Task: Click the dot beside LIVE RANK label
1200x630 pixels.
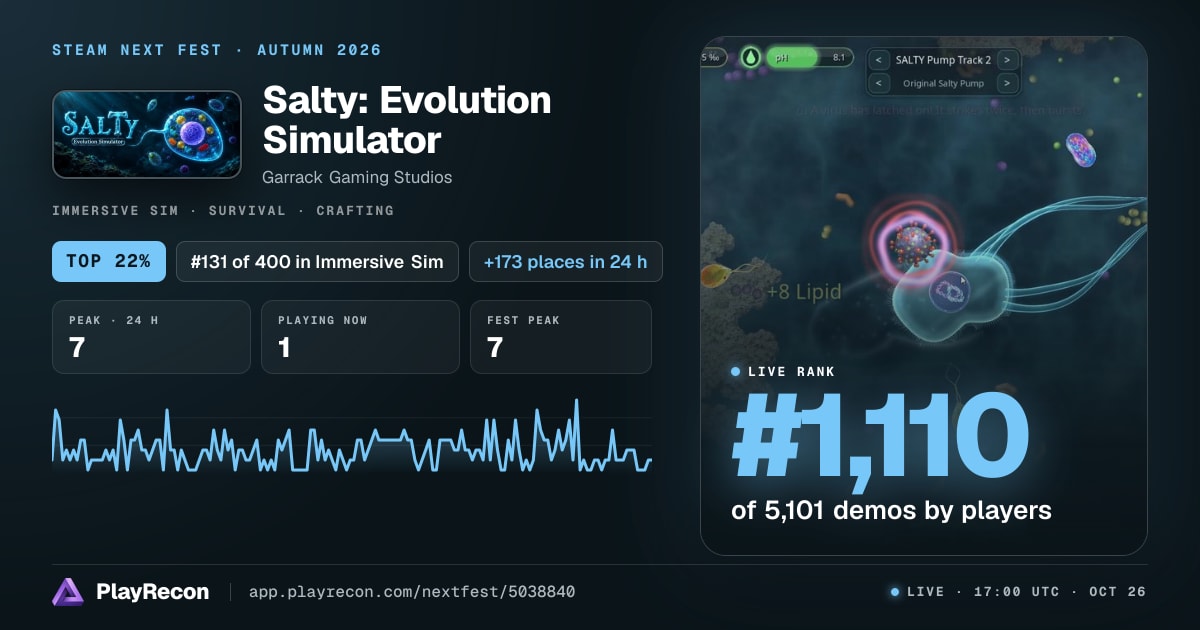Action: tap(736, 372)
